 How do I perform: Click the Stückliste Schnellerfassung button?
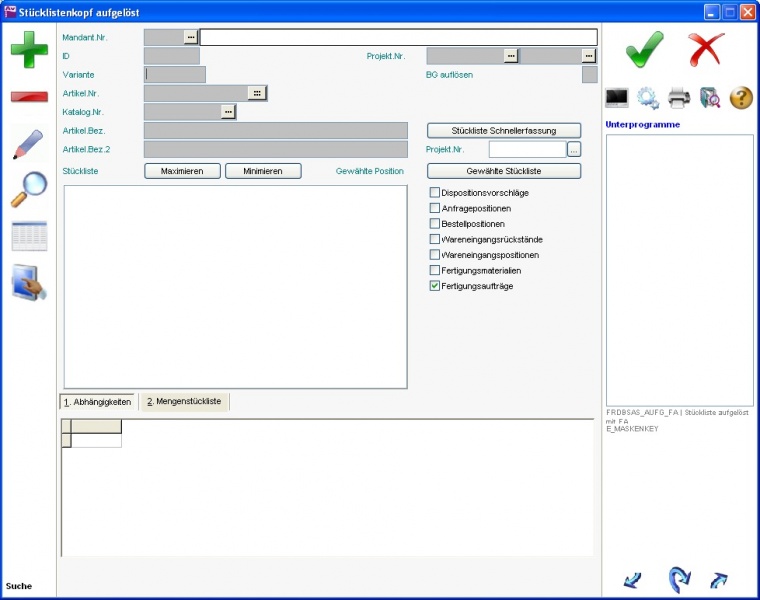click(504, 131)
